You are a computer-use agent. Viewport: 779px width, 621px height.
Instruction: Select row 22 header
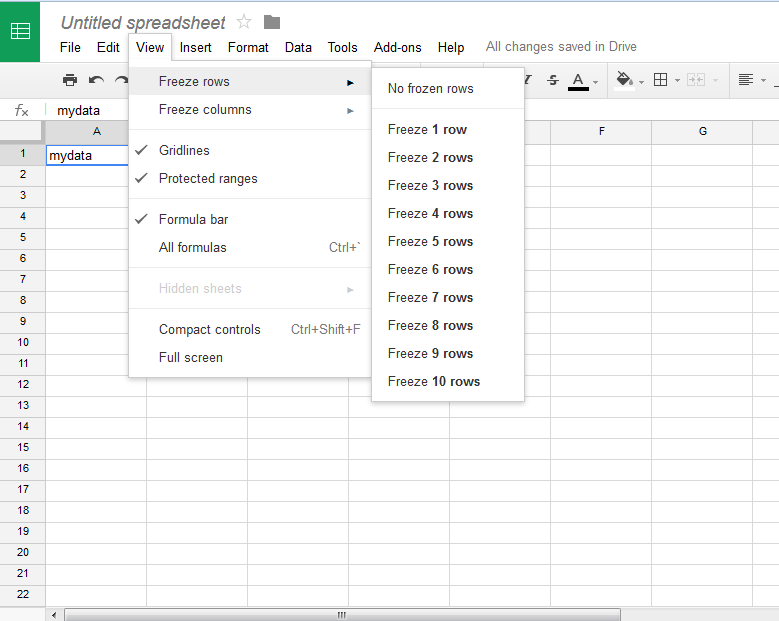coord(23,595)
